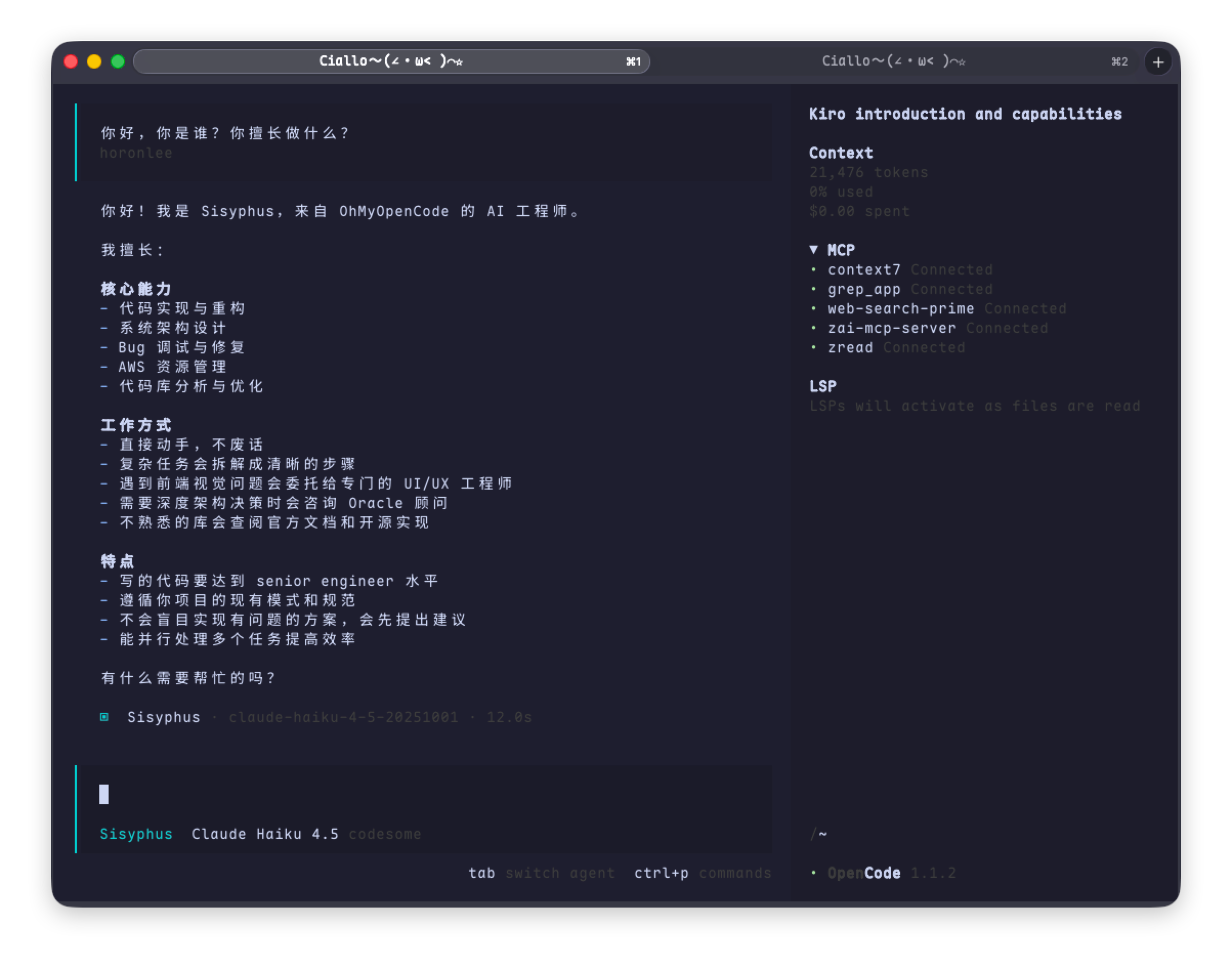This screenshot has height=969, width=1232.
Task: Click the context7 MCP server entry
Action: (863, 269)
